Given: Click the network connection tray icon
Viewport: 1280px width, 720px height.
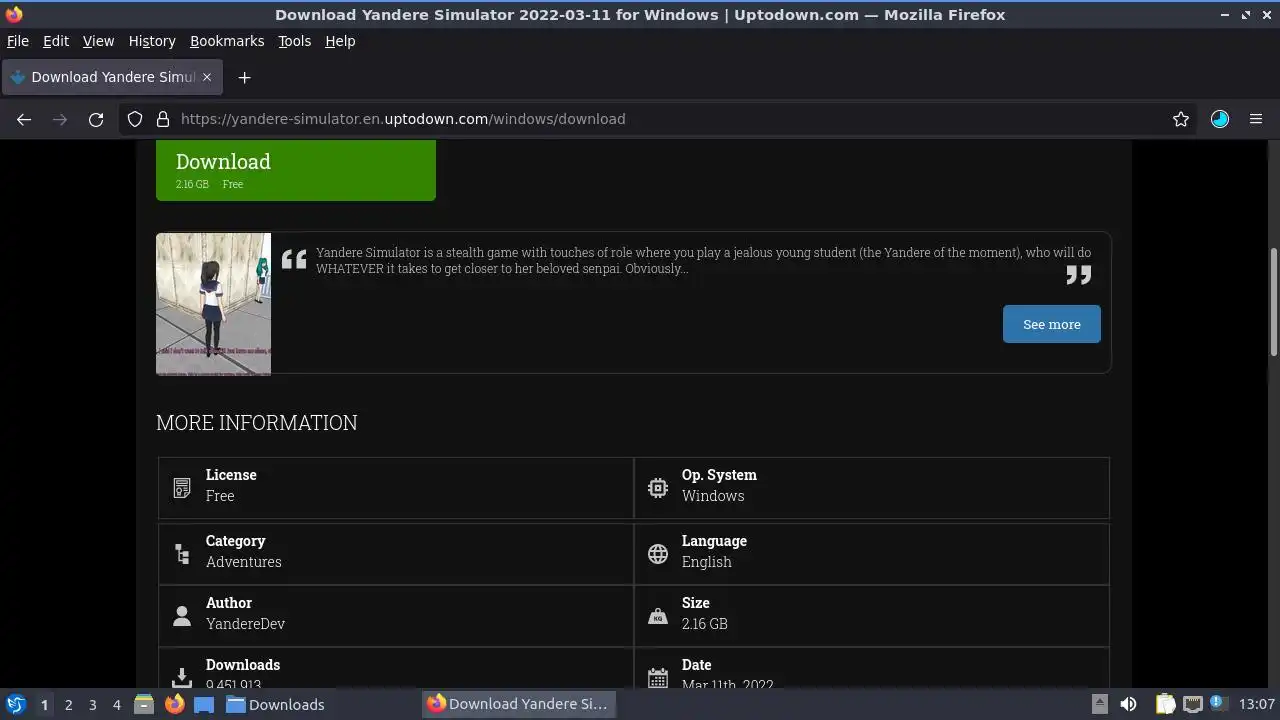Looking at the screenshot, I should coord(1192,704).
